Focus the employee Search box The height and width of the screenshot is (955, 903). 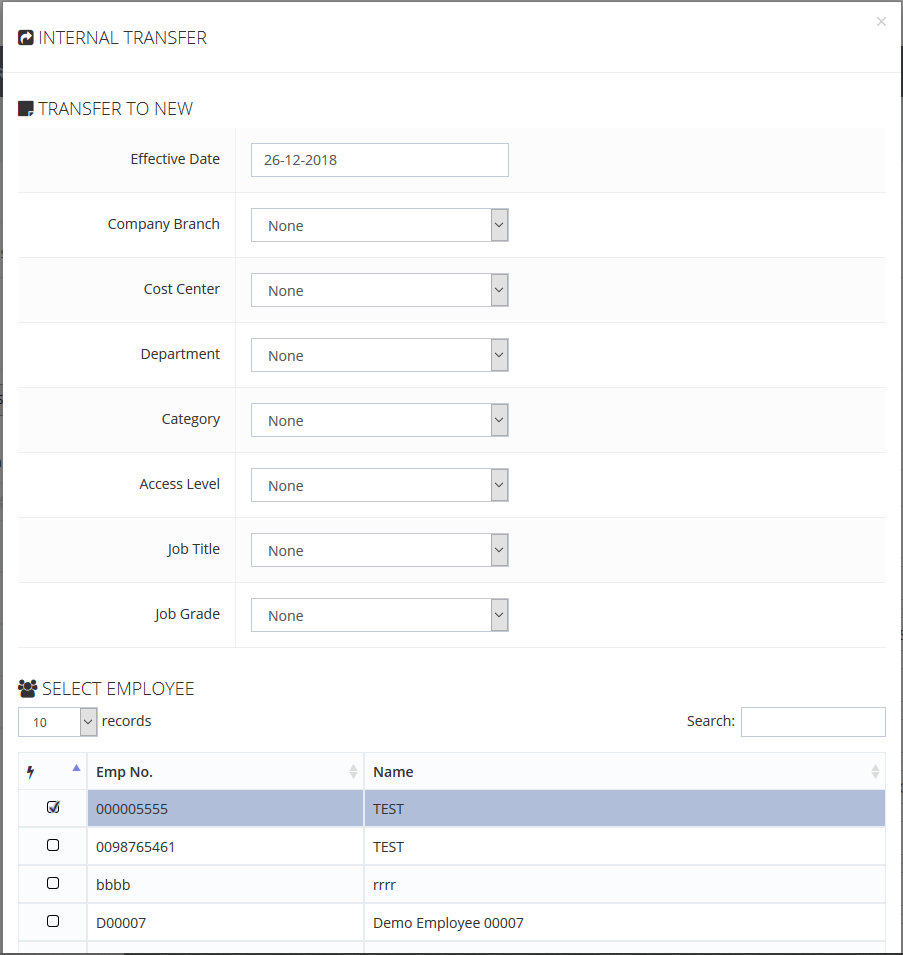click(x=813, y=721)
